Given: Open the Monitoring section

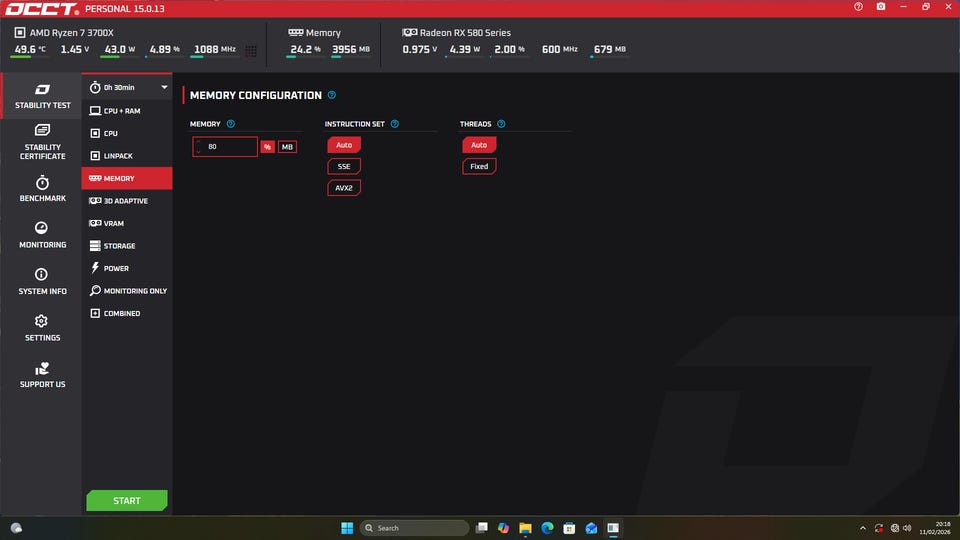Looking at the screenshot, I should 42,235.
